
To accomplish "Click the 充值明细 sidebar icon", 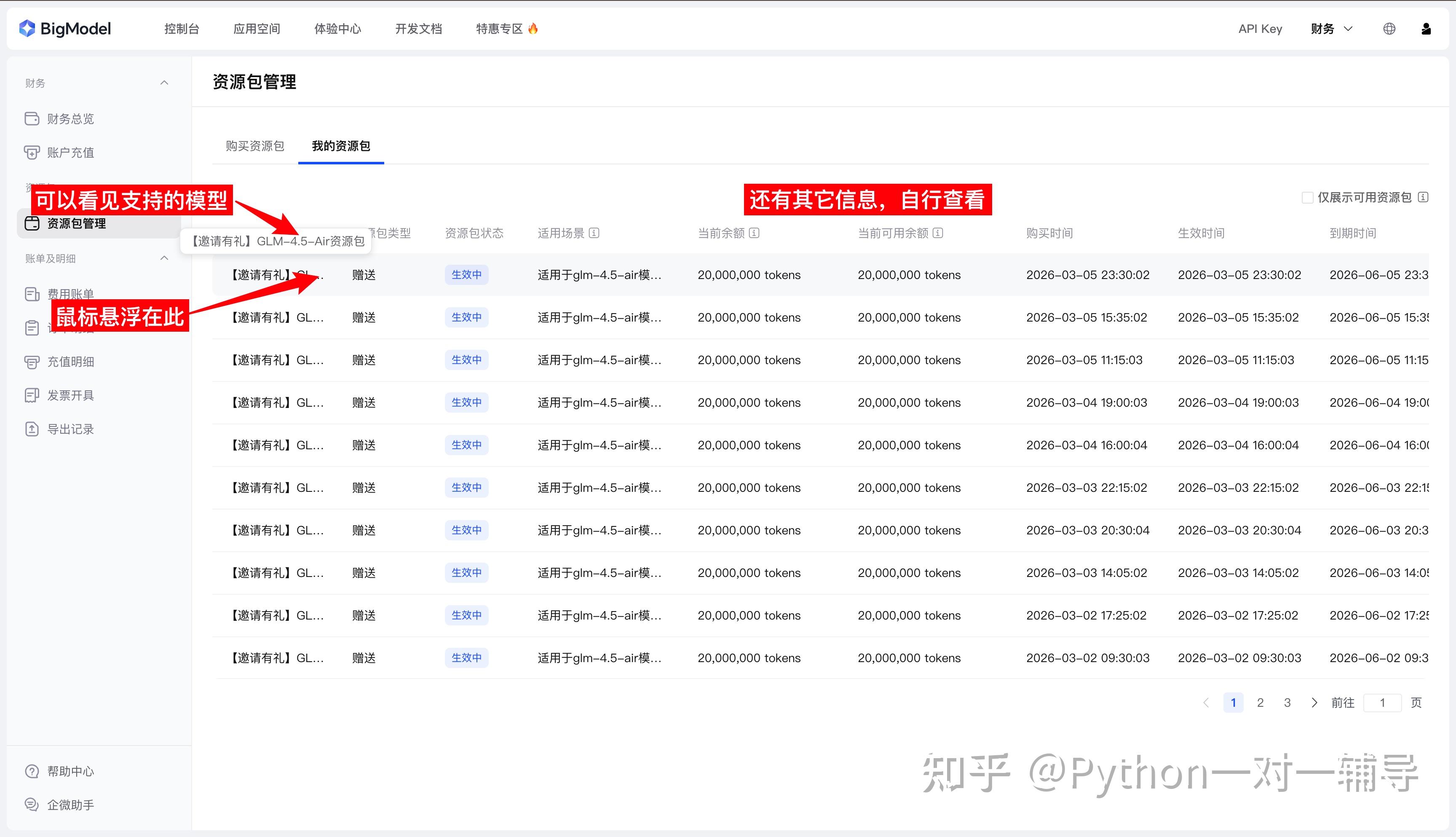I will click(32, 362).
